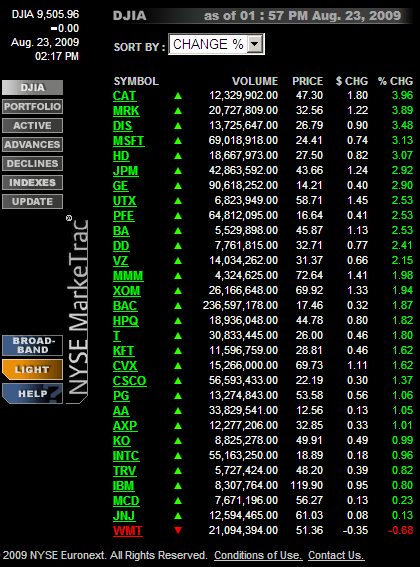Show the DECLINES tab

32,163
